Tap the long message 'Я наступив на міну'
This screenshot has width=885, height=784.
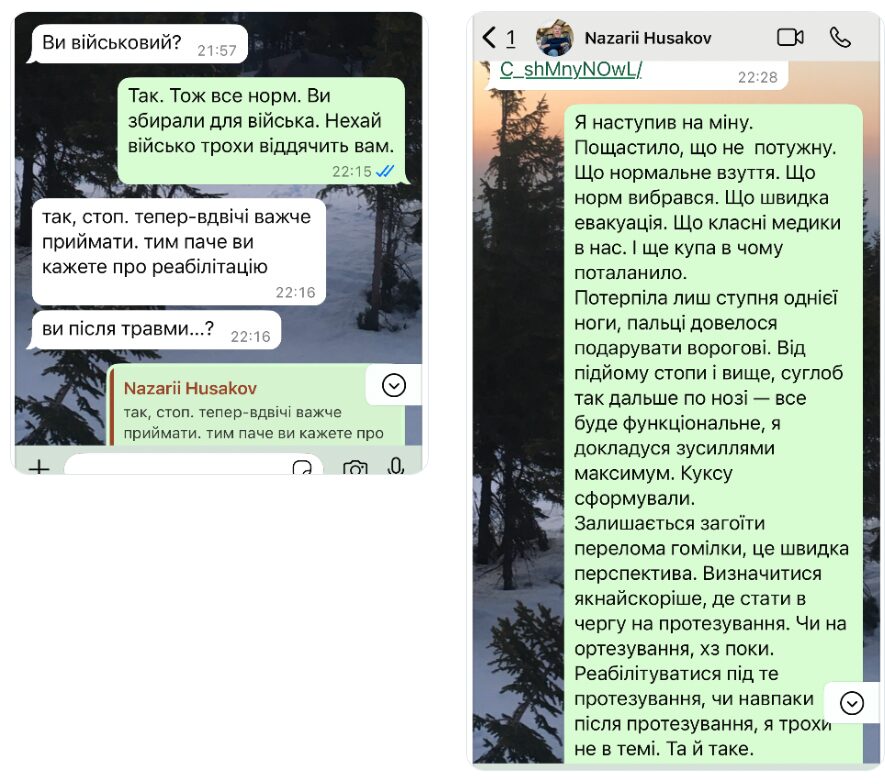713,435
